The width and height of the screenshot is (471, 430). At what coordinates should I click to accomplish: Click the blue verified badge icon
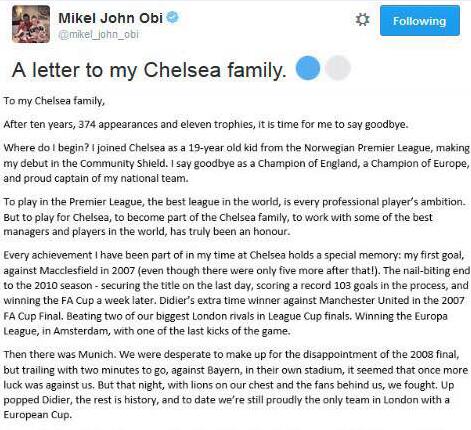[x=173, y=17]
